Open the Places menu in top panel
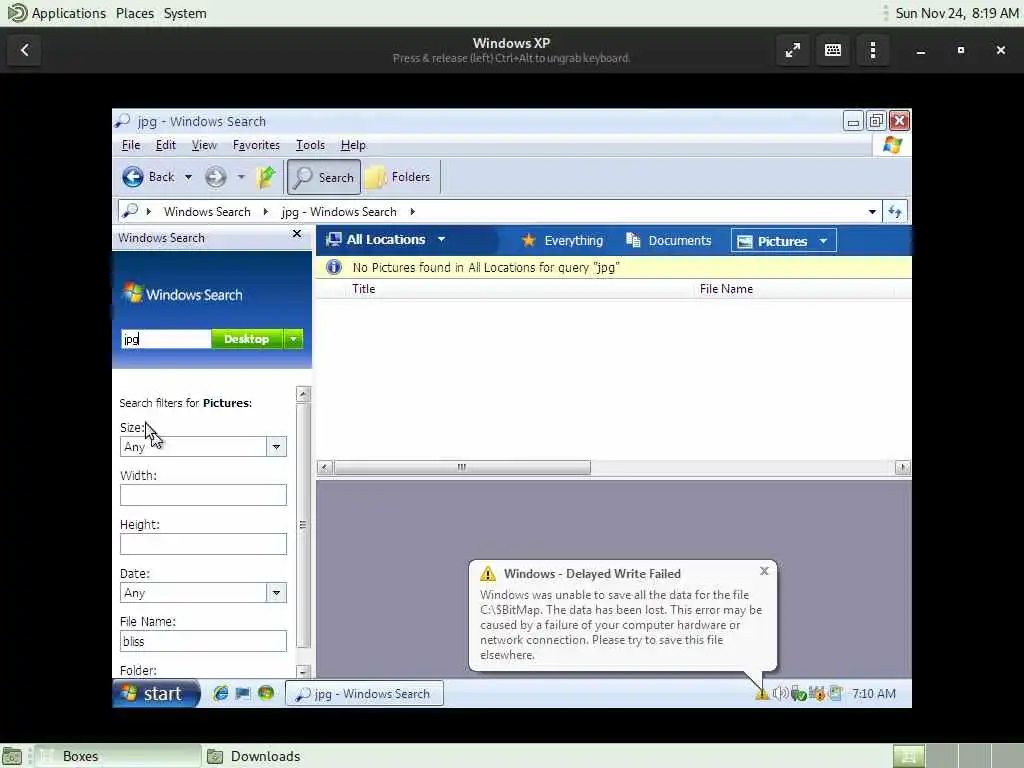 click(135, 13)
